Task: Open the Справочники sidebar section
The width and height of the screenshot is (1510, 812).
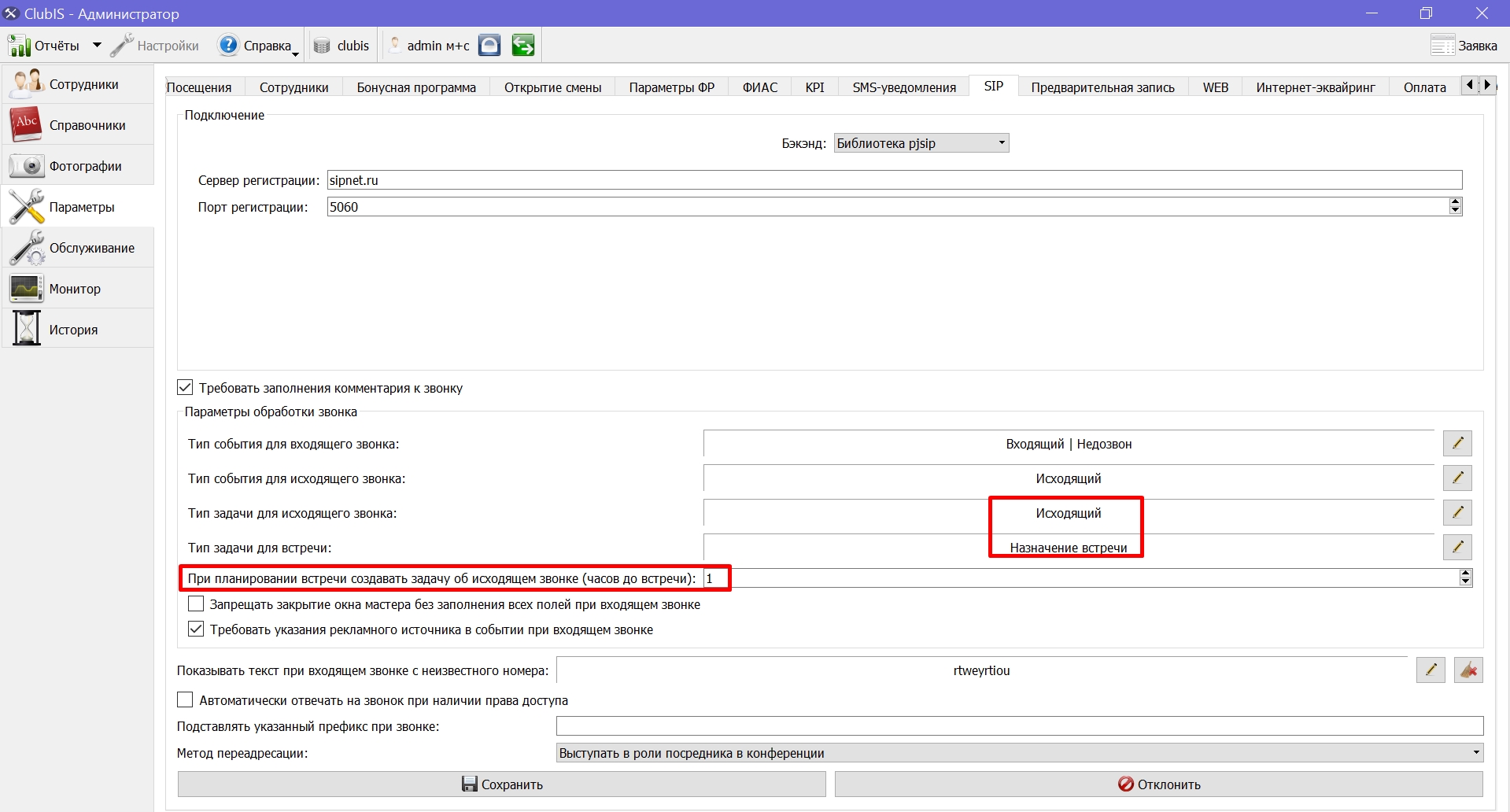Action: pyautogui.click(x=77, y=125)
